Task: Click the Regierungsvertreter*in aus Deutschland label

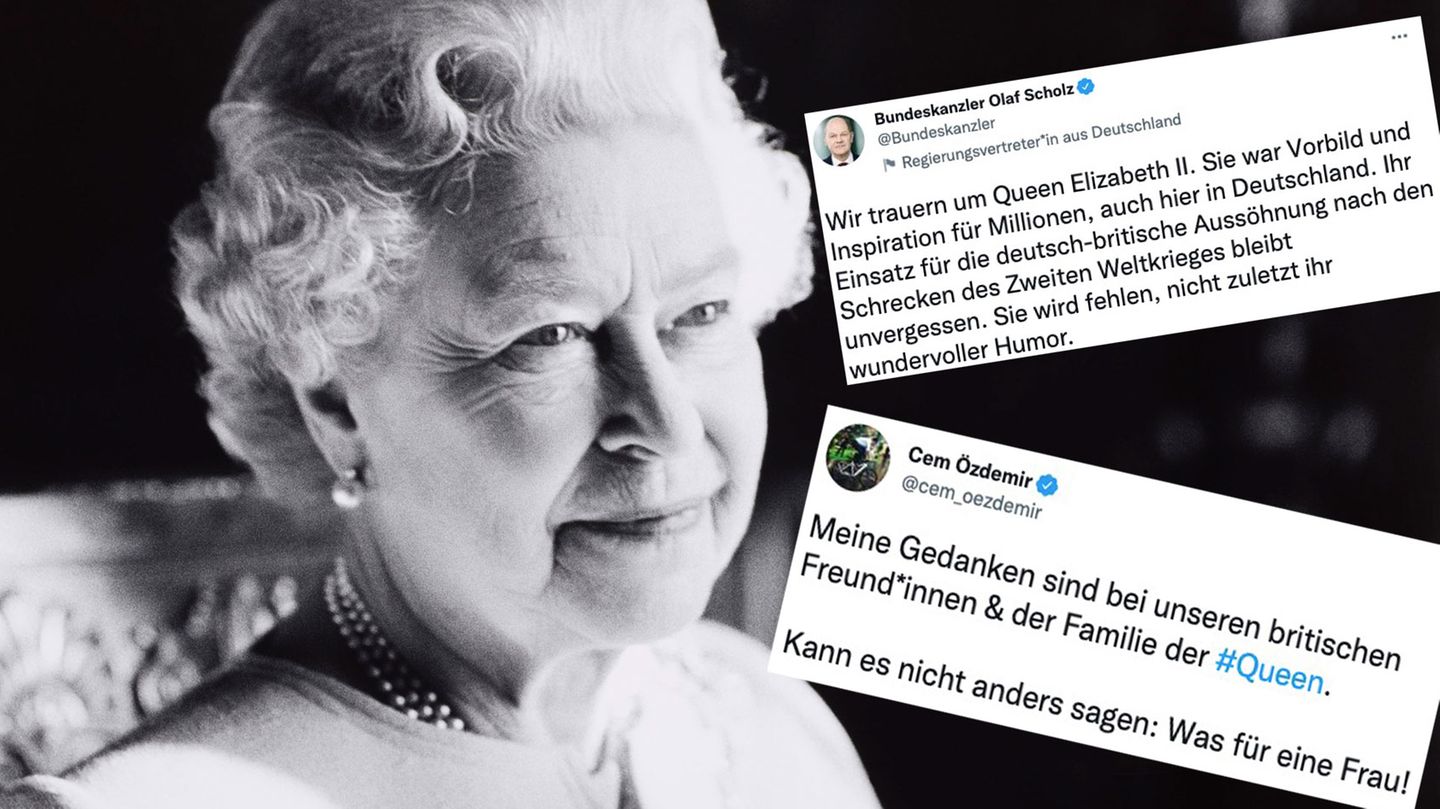Action: 1040,142
